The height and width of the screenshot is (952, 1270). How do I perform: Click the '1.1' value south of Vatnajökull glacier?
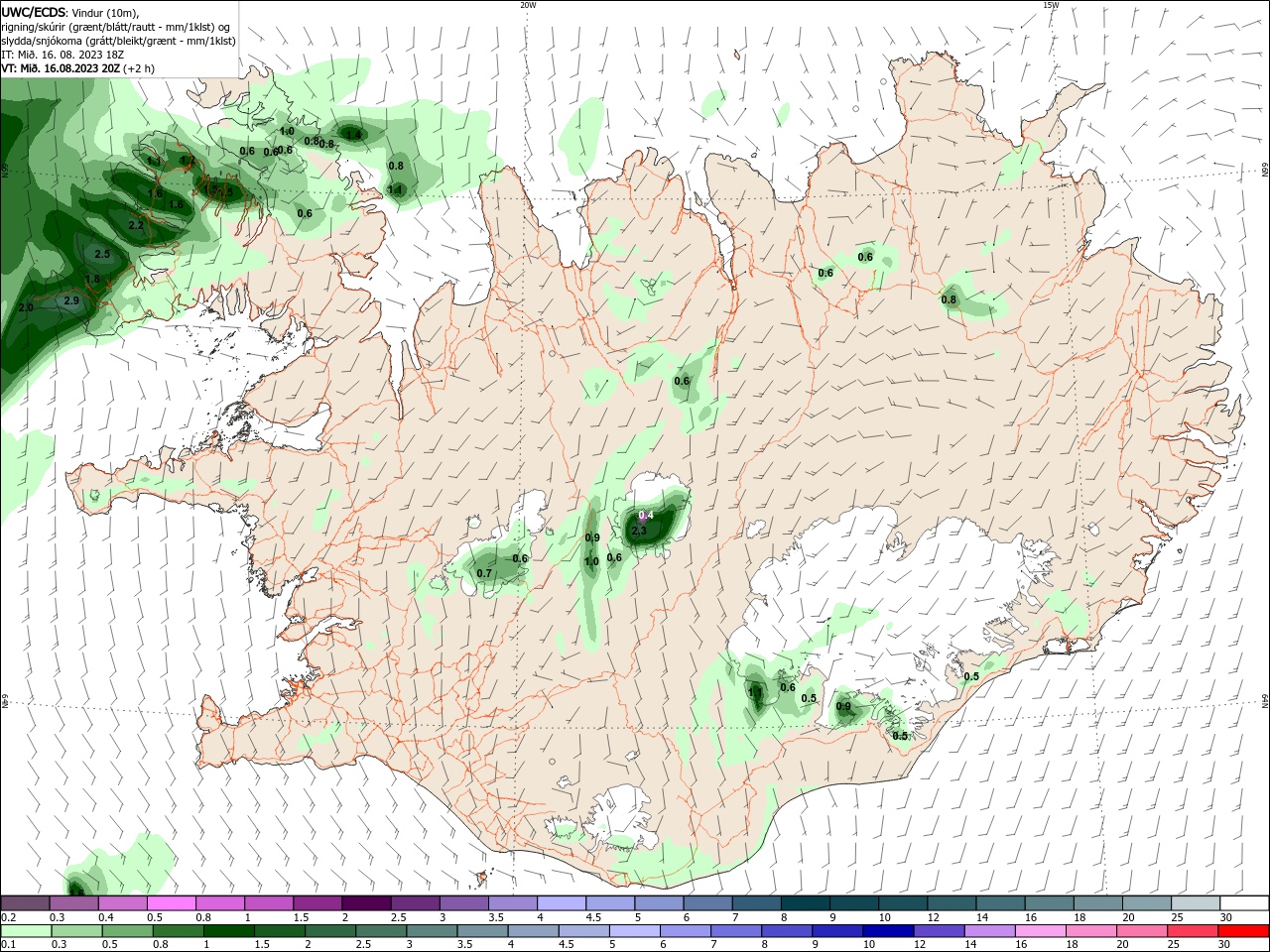click(x=755, y=692)
